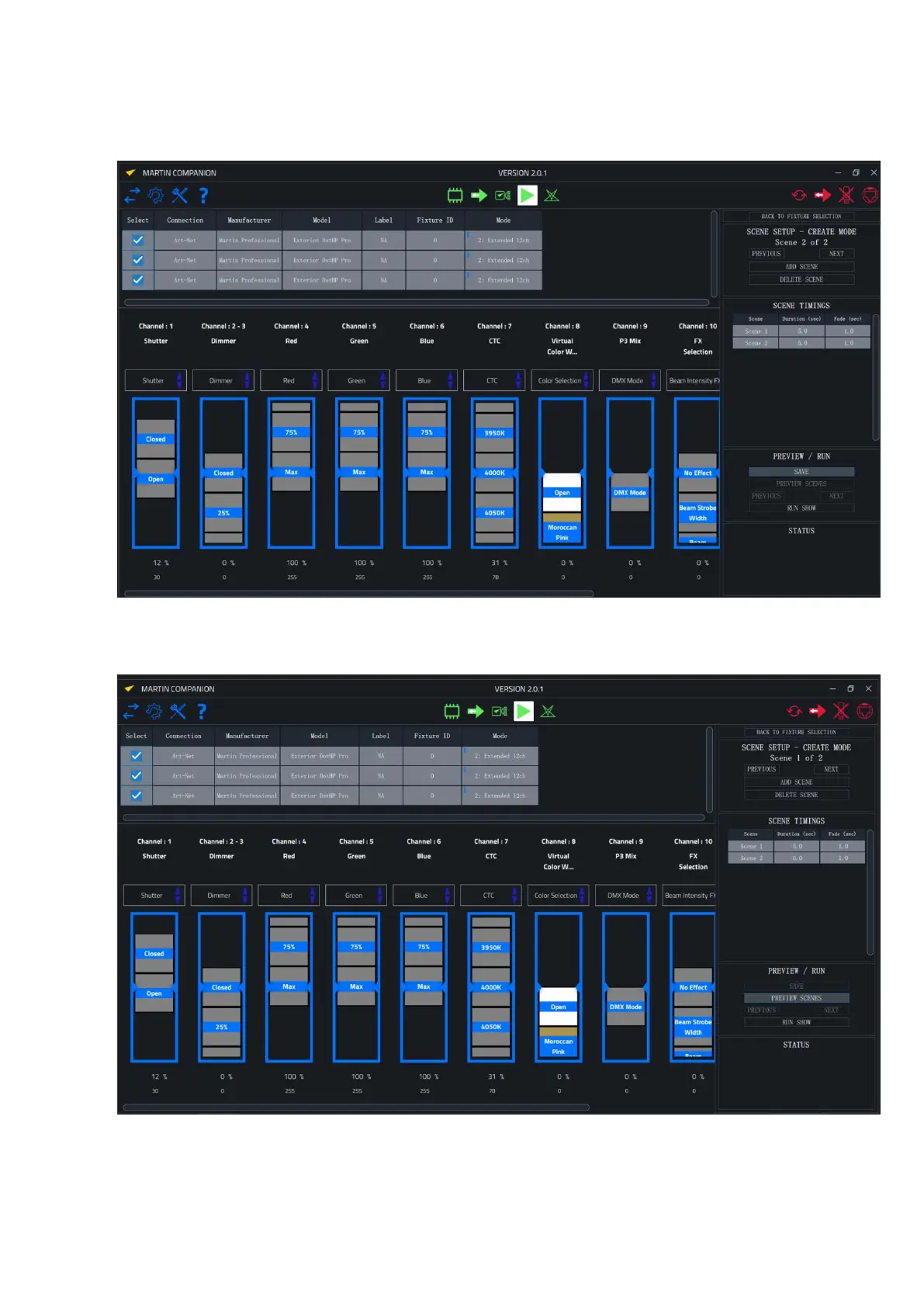This screenshot has height=1307, width=924.
Task: Open the Shutter dropdown in the upper window
Action: tap(156, 380)
